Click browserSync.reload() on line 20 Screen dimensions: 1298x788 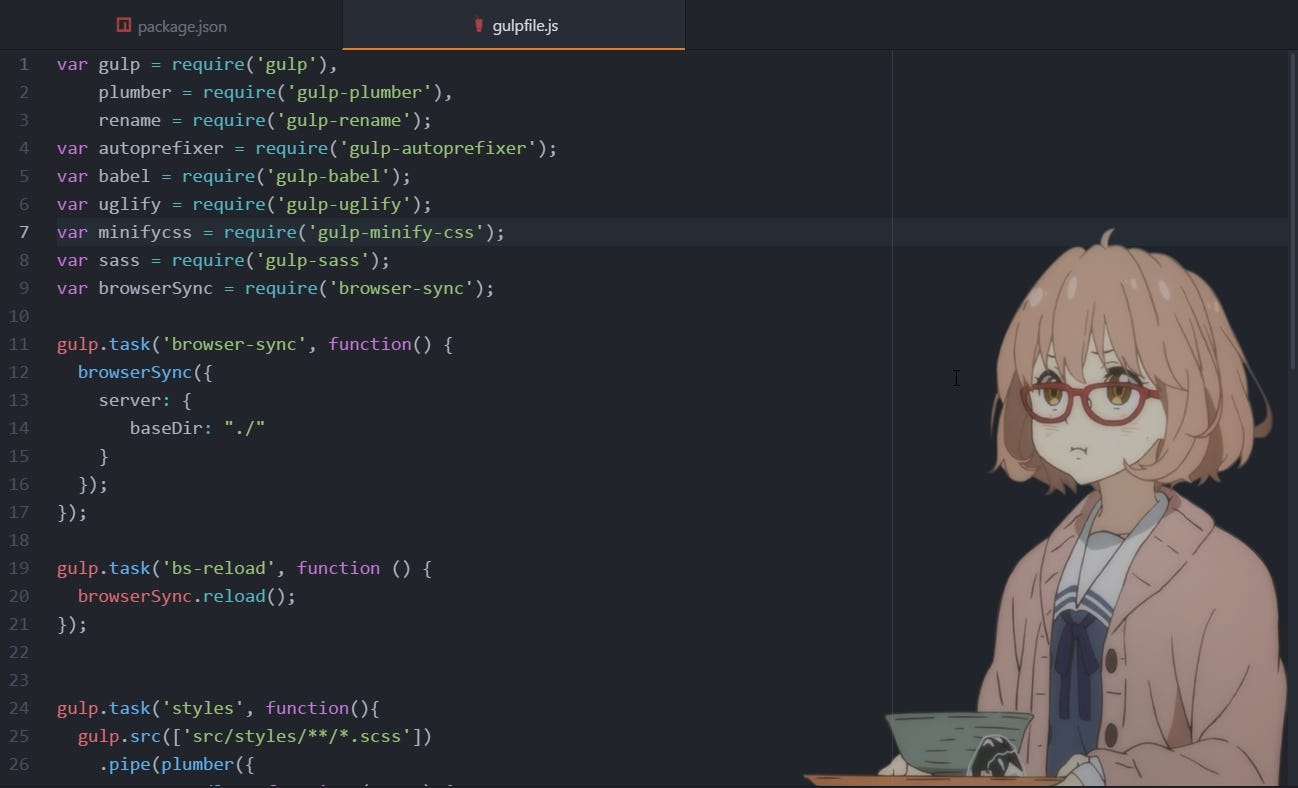pyautogui.click(x=187, y=596)
